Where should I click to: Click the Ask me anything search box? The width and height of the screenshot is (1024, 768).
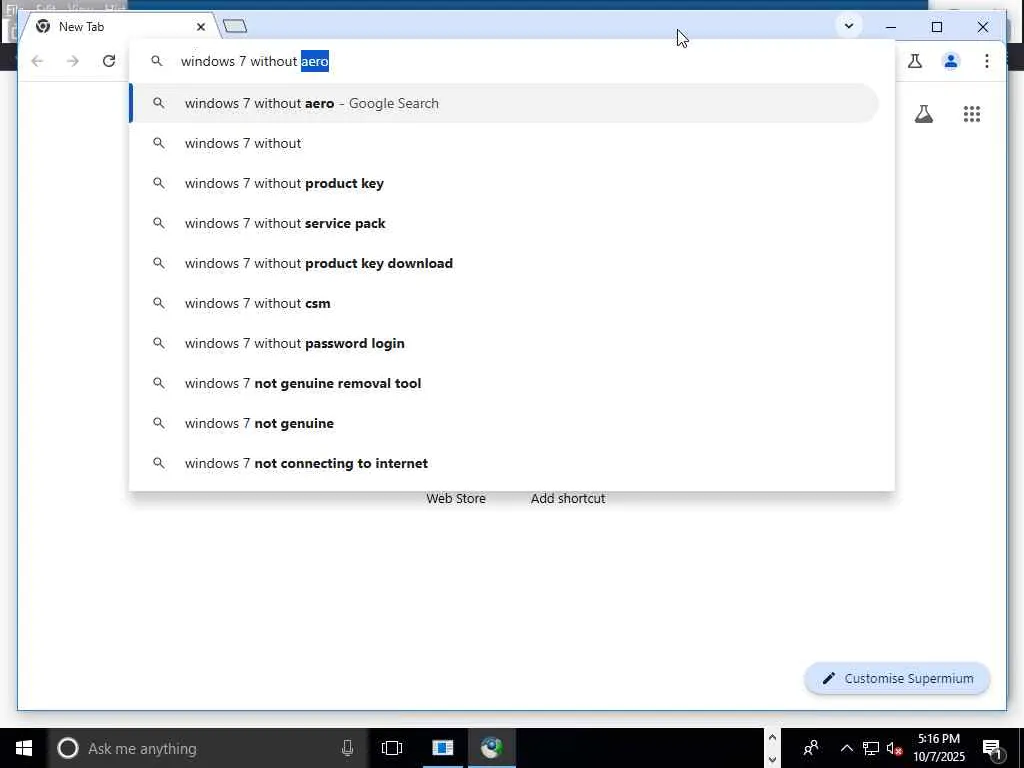207,748
